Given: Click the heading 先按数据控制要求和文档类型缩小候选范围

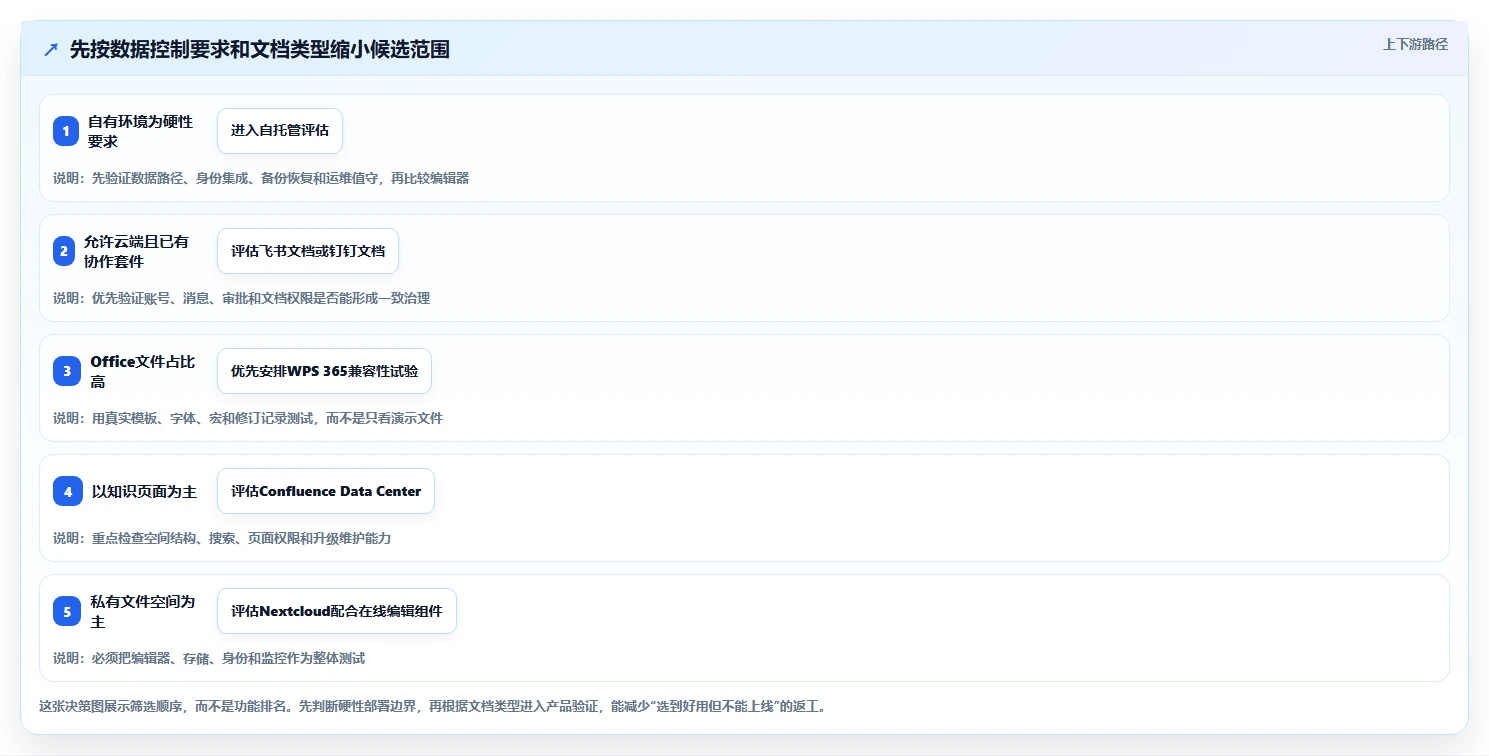Looking at the screenshot, I should (260, 49).
